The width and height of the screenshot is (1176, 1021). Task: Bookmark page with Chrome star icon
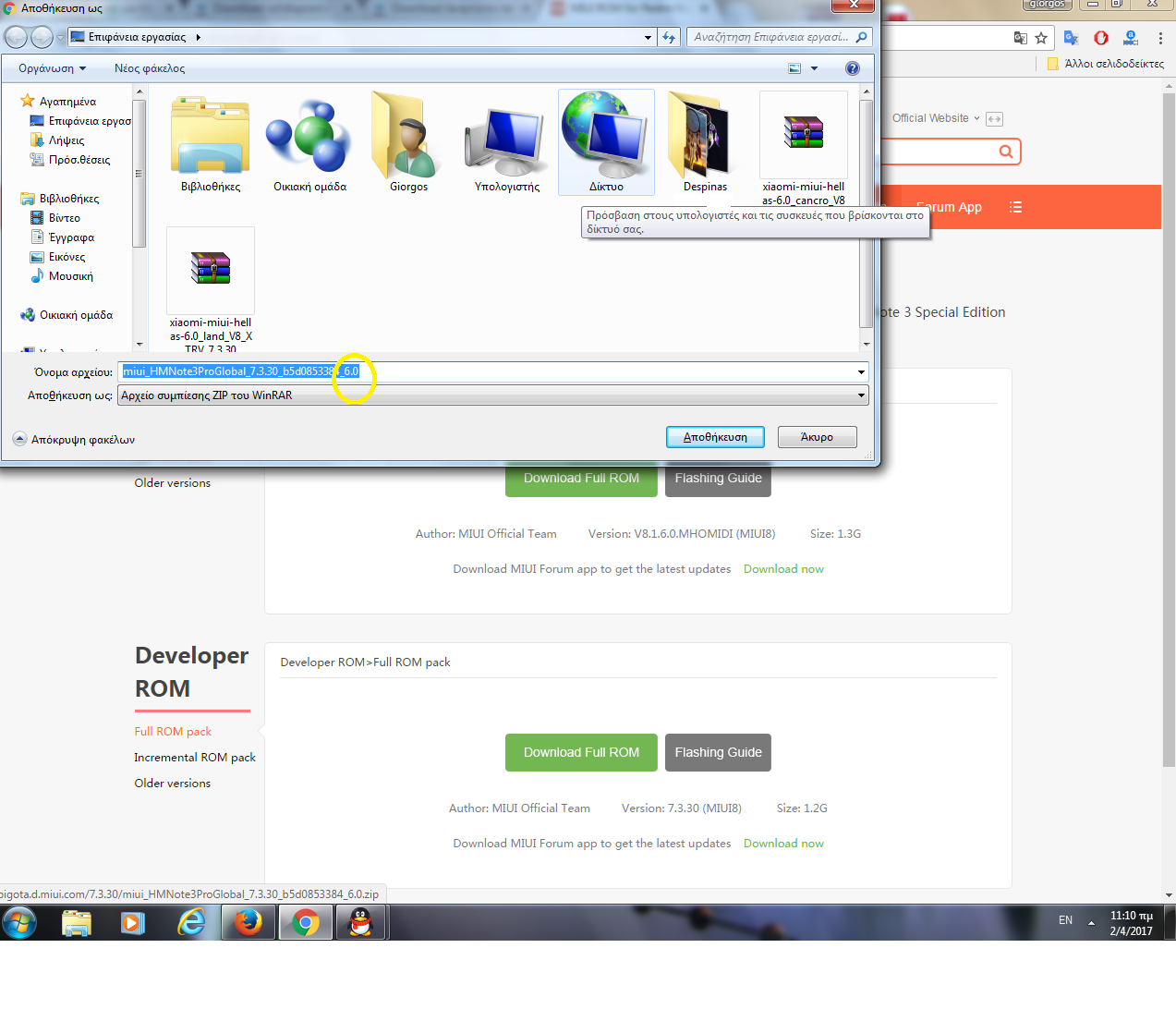point(1041,38)
